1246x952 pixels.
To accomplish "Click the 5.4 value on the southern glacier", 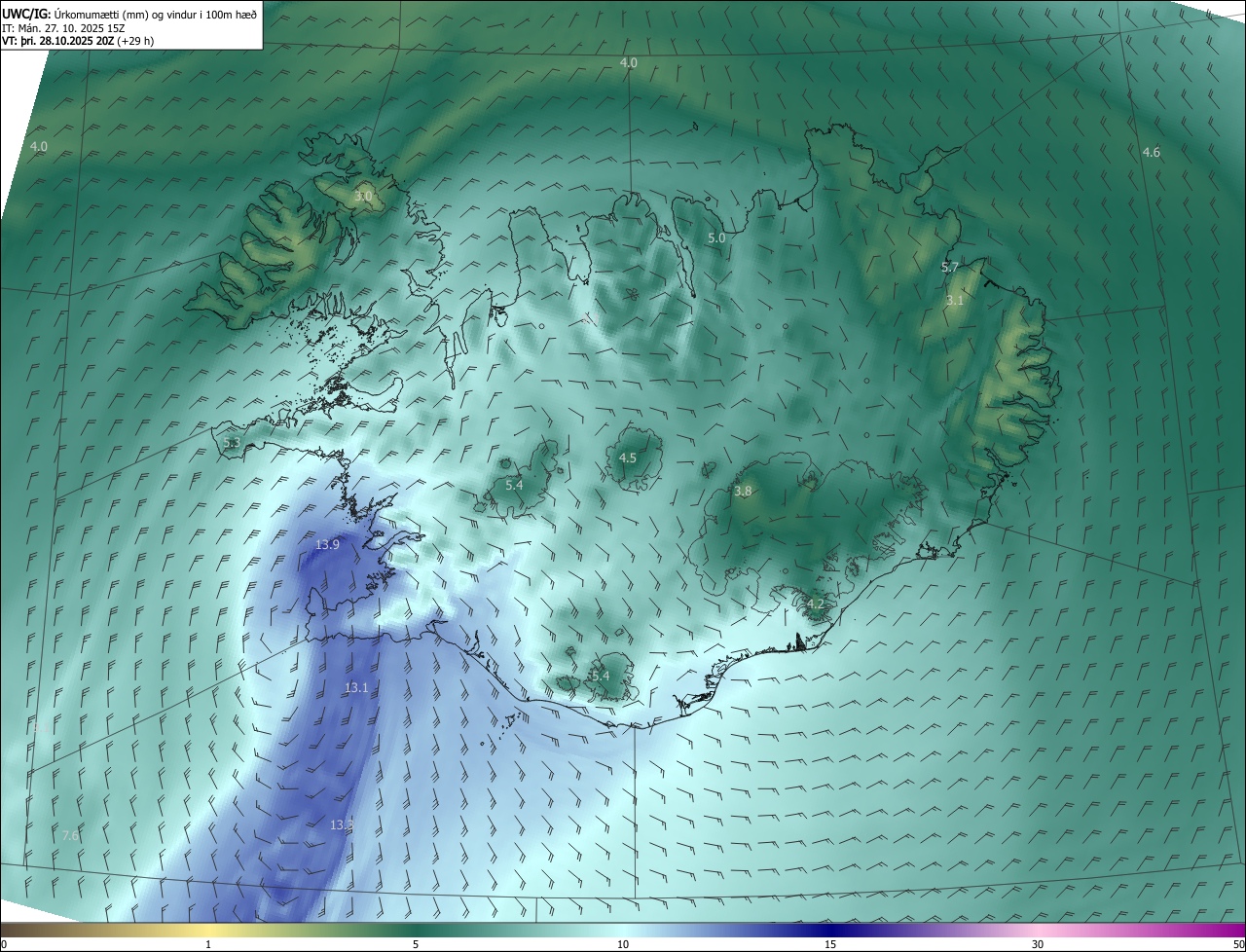I will coord(600,676).
